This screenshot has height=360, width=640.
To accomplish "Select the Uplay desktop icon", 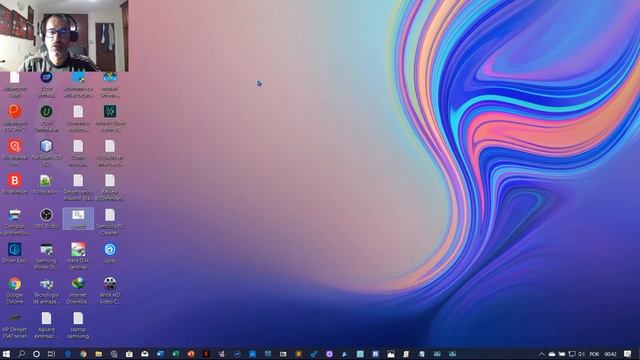I will [x=110, y=253].
